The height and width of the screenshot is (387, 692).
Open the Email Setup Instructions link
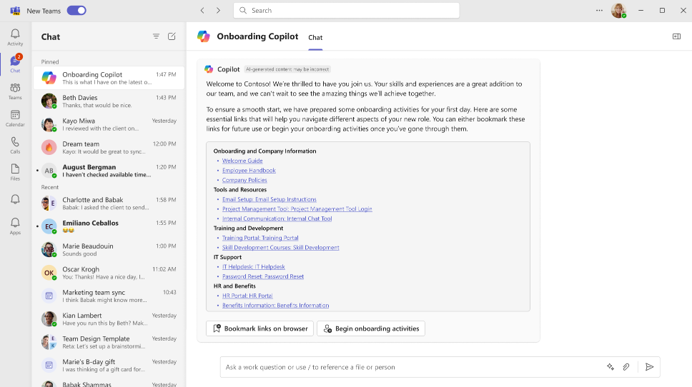pyautogui.click(x=269, y=199)
